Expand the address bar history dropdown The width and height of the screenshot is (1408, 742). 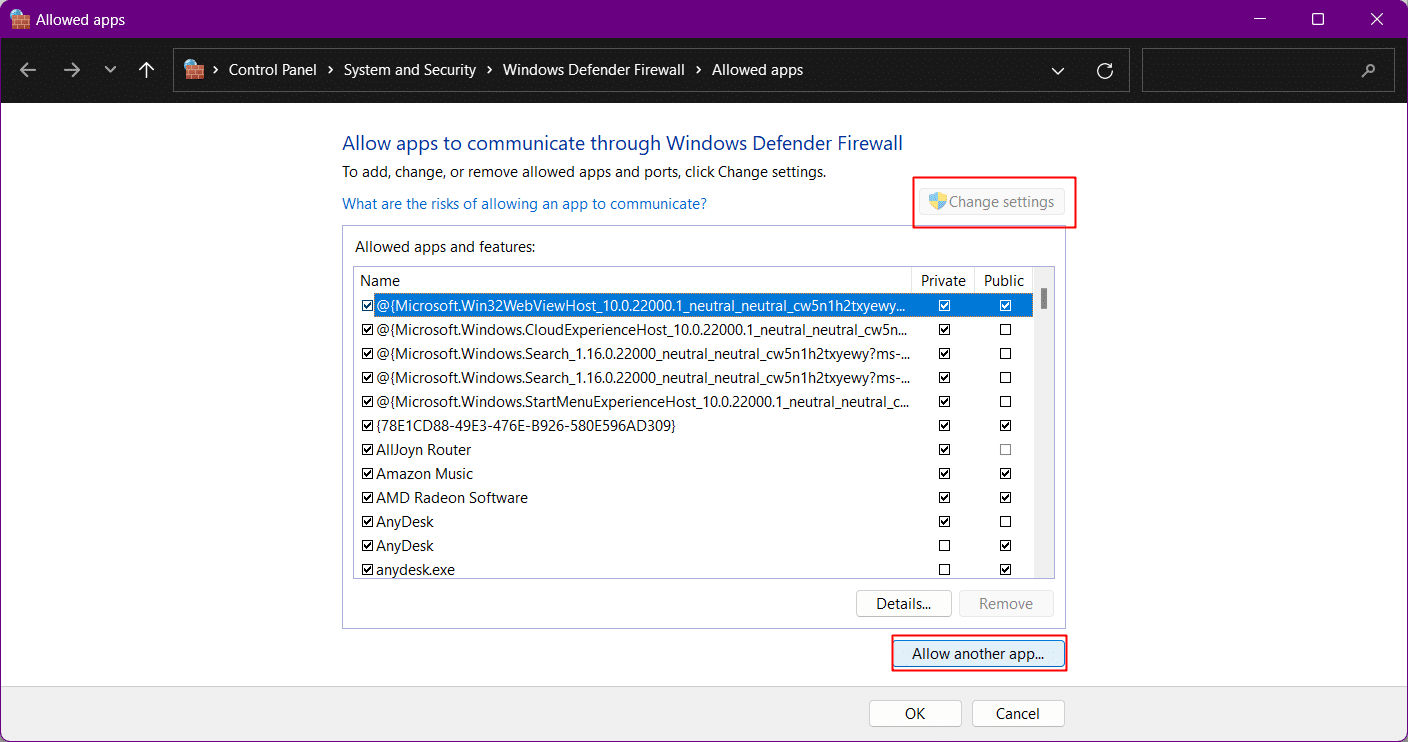coord(1057,70)
